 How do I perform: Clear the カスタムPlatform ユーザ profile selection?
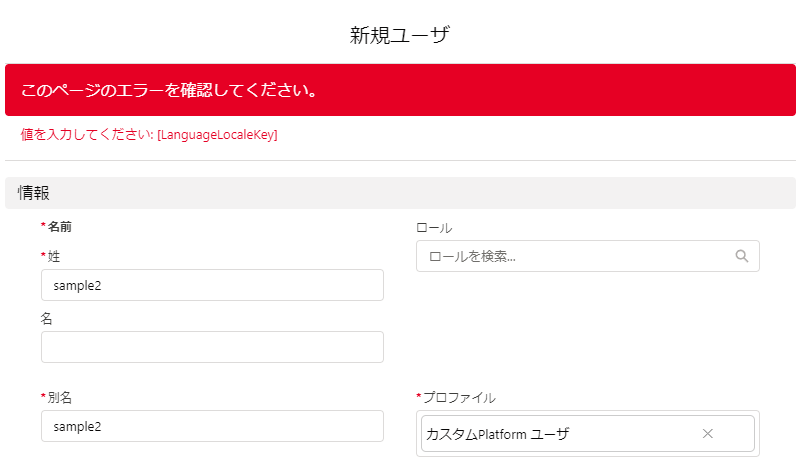coord(708,434)
